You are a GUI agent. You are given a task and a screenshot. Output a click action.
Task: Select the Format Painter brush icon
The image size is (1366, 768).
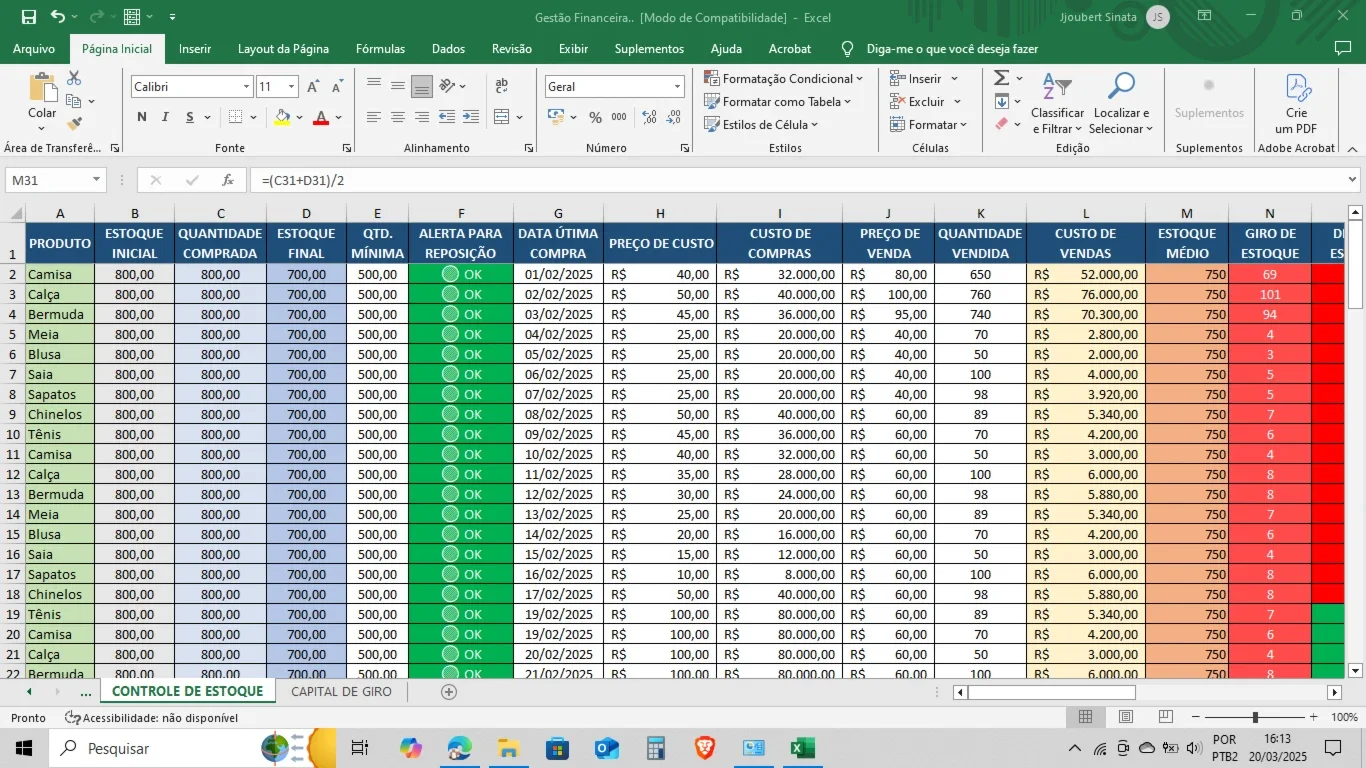click(x=74, y=124)
